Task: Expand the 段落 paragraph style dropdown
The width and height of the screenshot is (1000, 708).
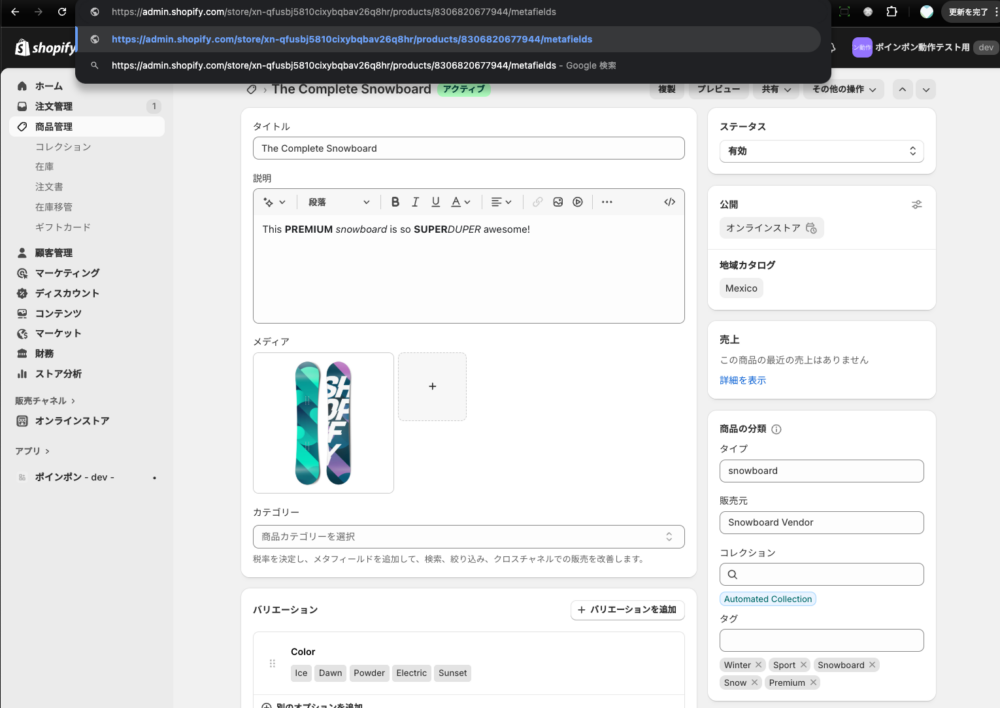Action: tap(338, 202)
